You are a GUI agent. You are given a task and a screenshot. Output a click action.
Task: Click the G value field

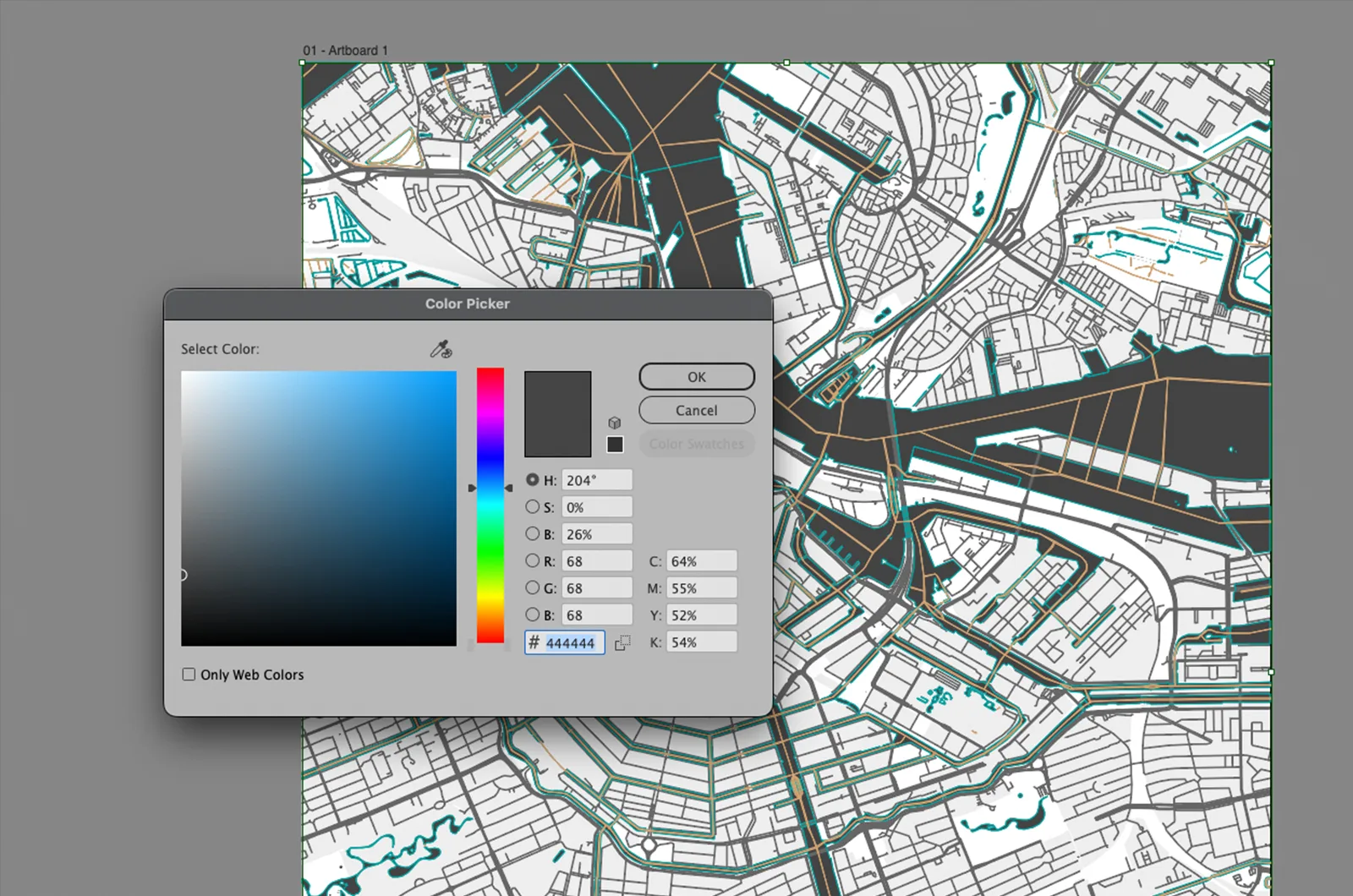(597, 588)
